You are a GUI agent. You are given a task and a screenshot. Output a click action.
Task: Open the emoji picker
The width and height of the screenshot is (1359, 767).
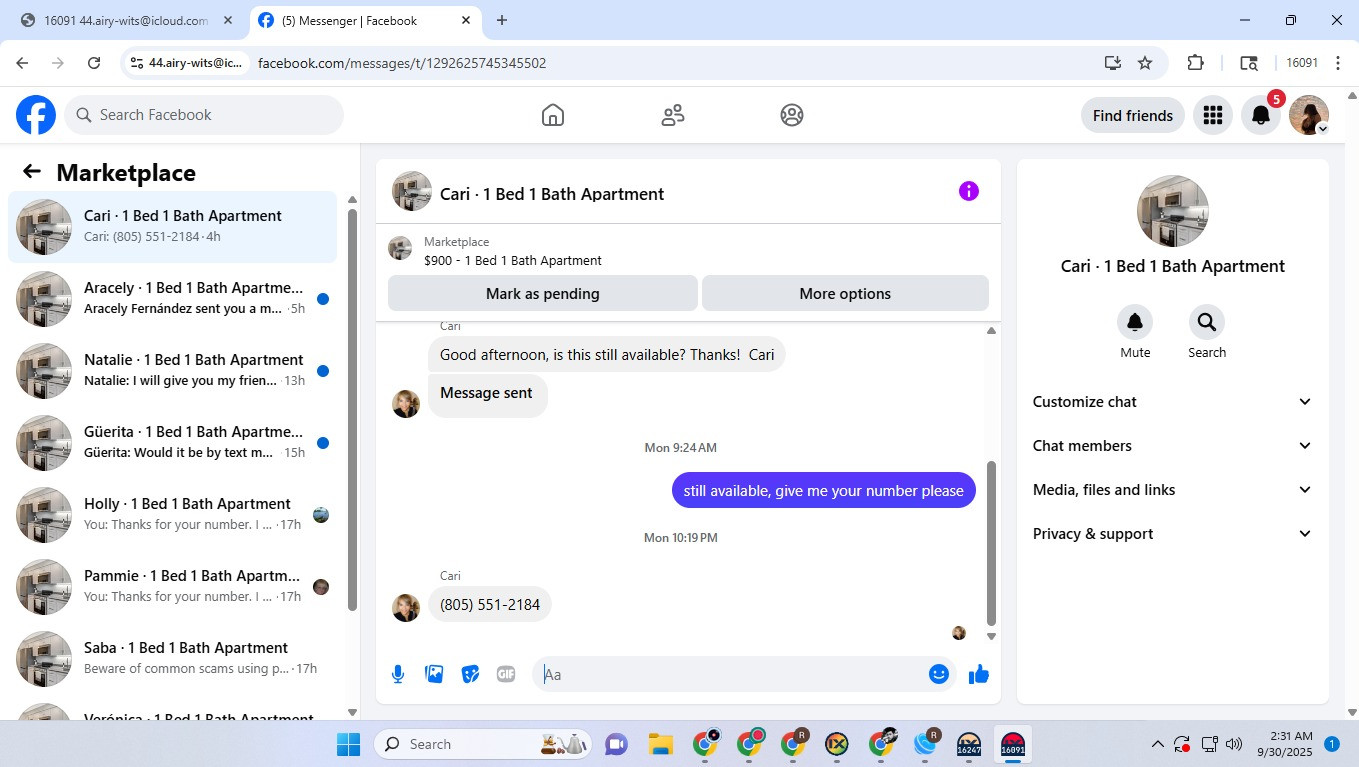(938, 674)
